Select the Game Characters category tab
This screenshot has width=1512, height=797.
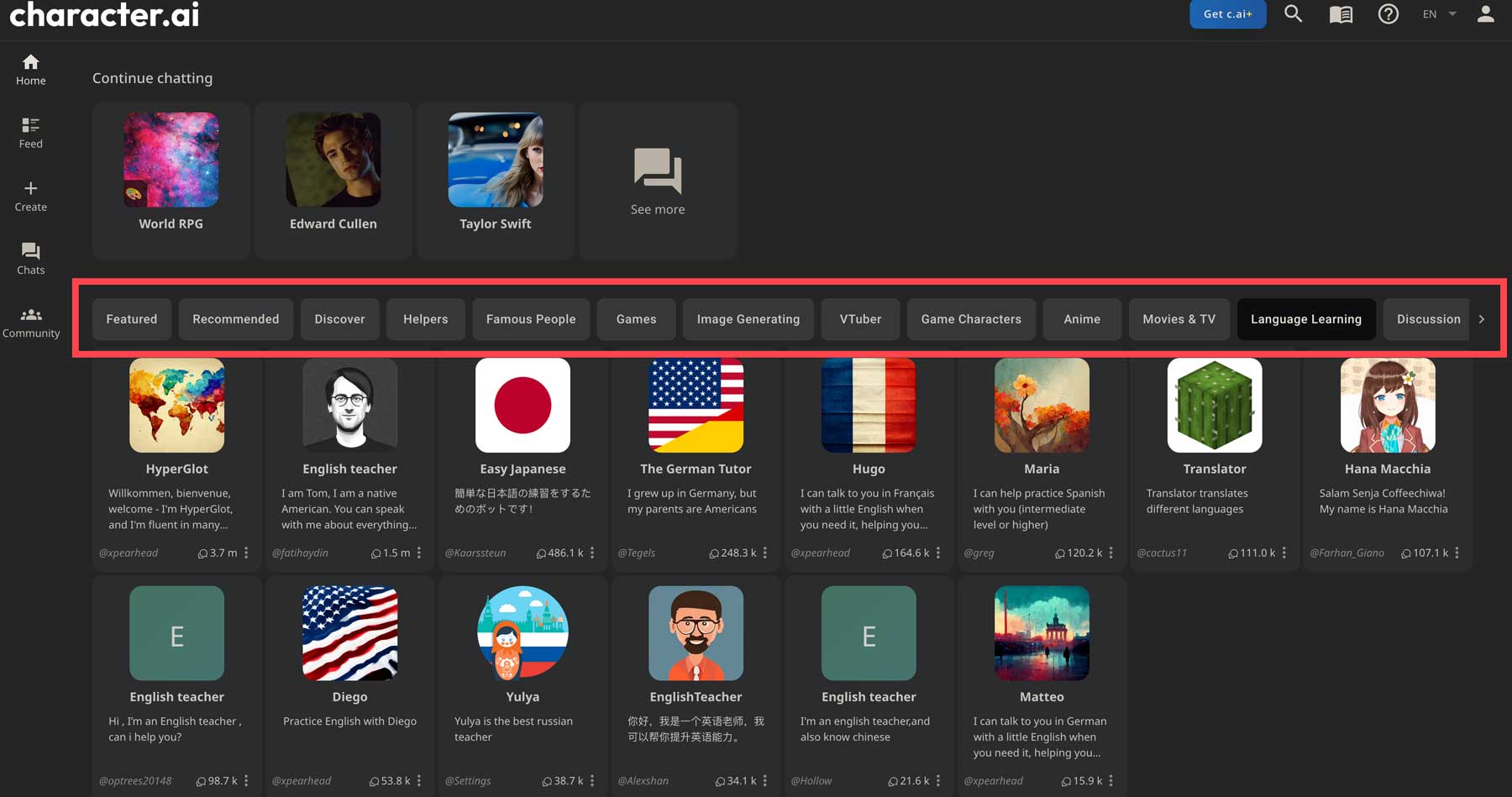point(971,319)
